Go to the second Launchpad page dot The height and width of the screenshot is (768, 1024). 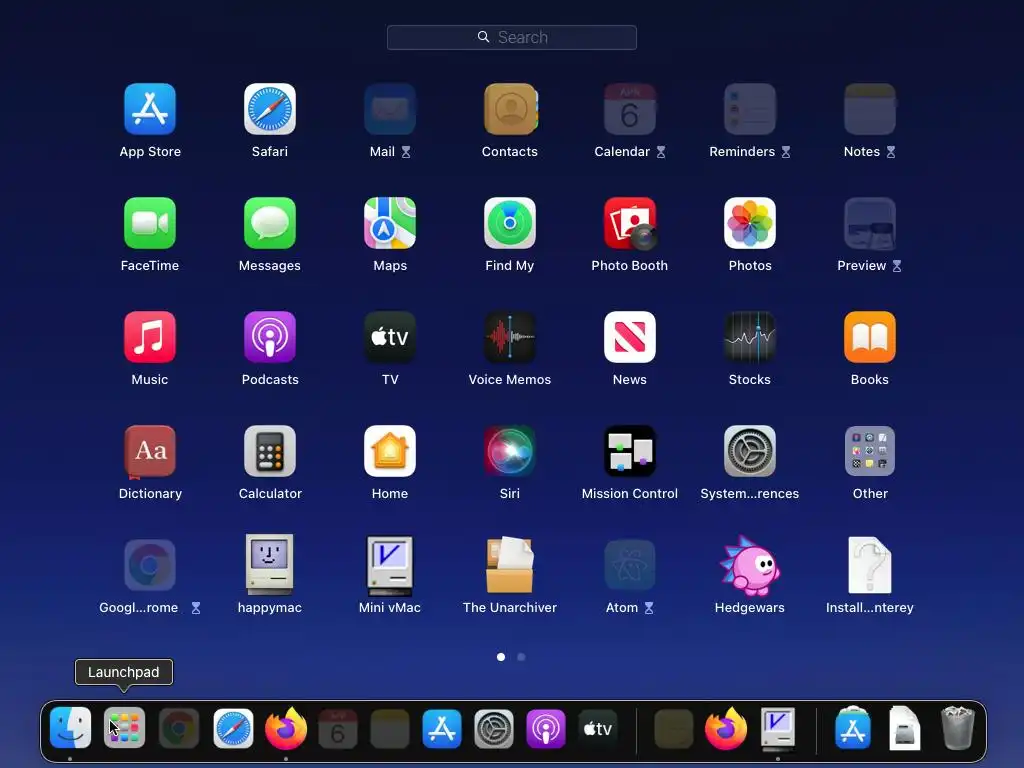coord(521,657)
